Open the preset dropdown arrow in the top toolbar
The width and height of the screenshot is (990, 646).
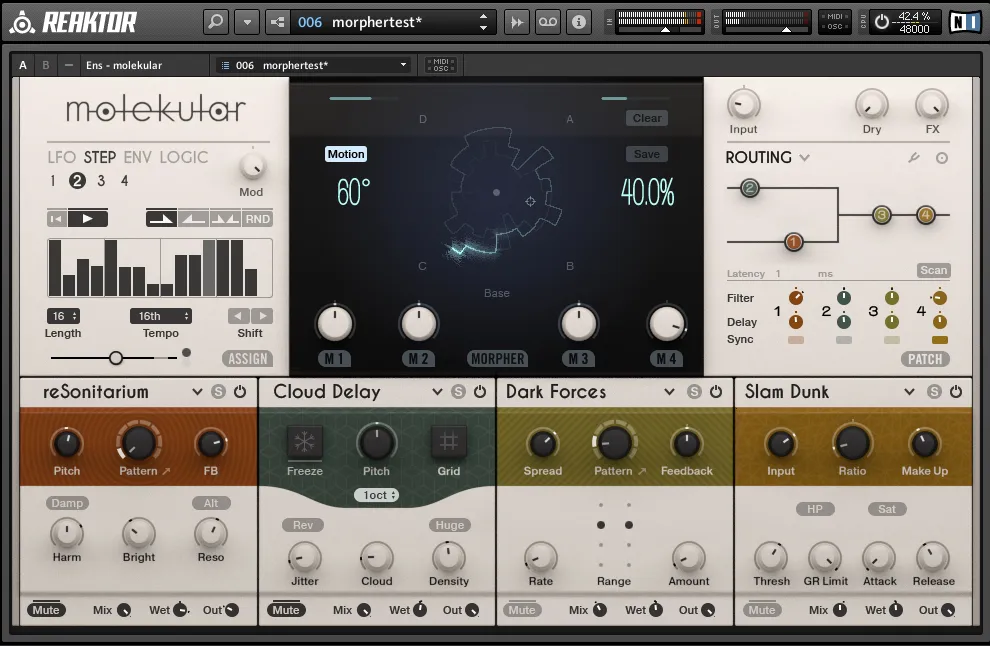pos(247,22)
